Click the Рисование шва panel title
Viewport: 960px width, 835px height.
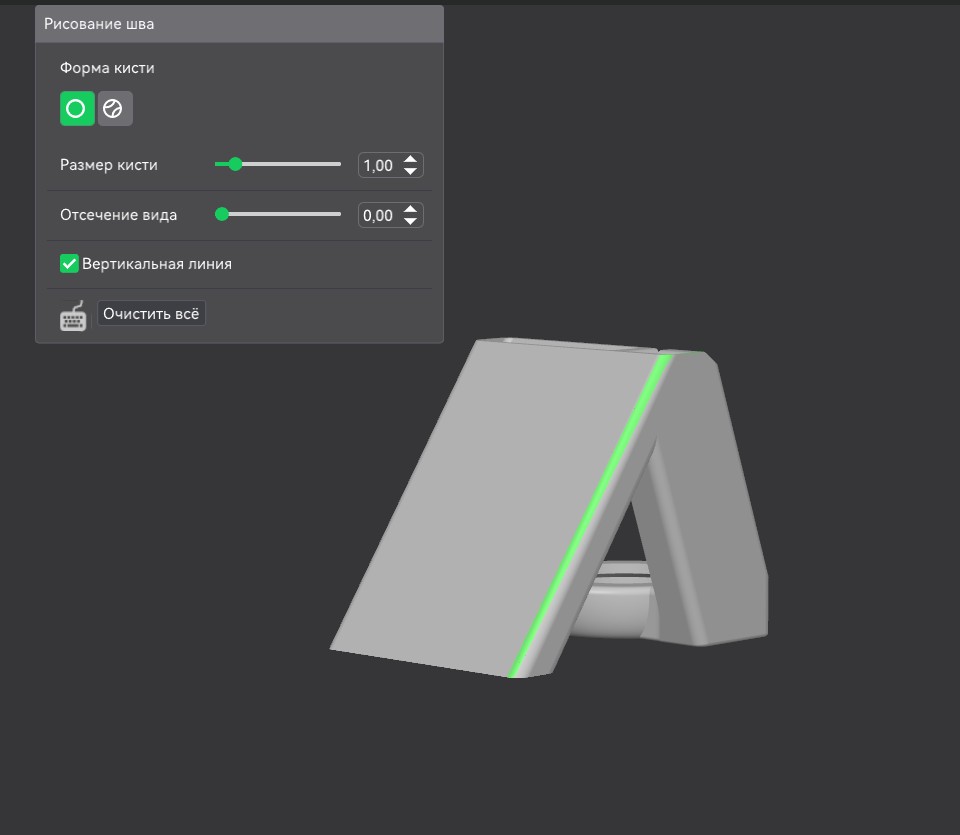pyautogui.click(x=99, y=24)
